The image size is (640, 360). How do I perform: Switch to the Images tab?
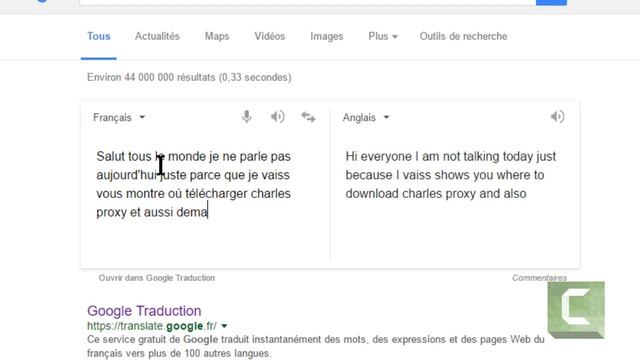(x=327, y=36)
